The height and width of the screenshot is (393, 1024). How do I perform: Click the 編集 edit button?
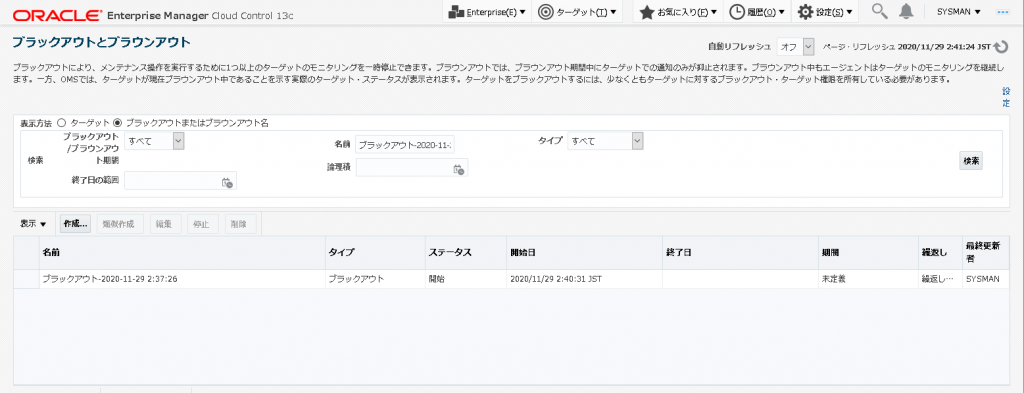[165, 224]
